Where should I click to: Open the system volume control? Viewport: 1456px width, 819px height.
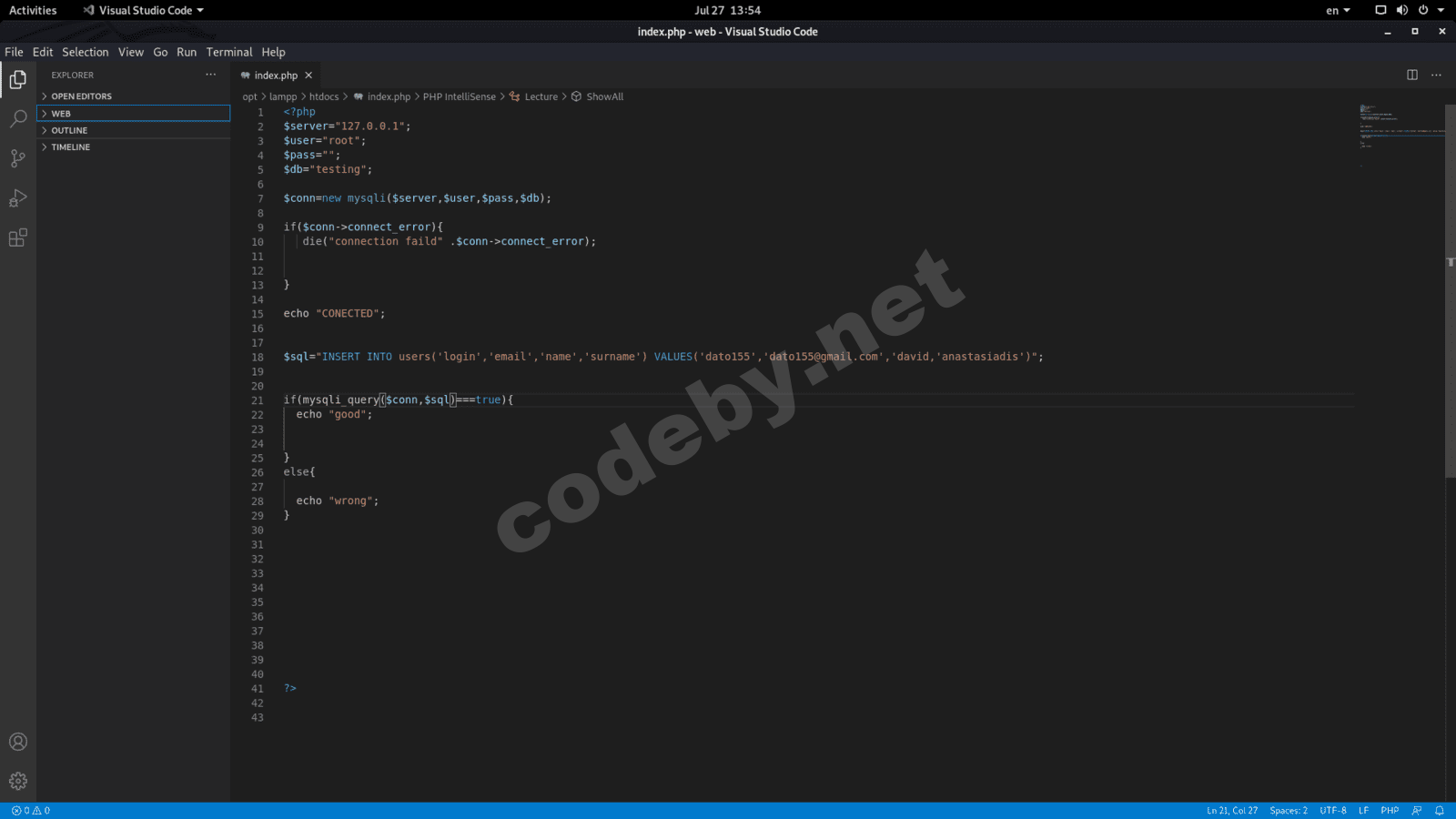[1401, 10]
